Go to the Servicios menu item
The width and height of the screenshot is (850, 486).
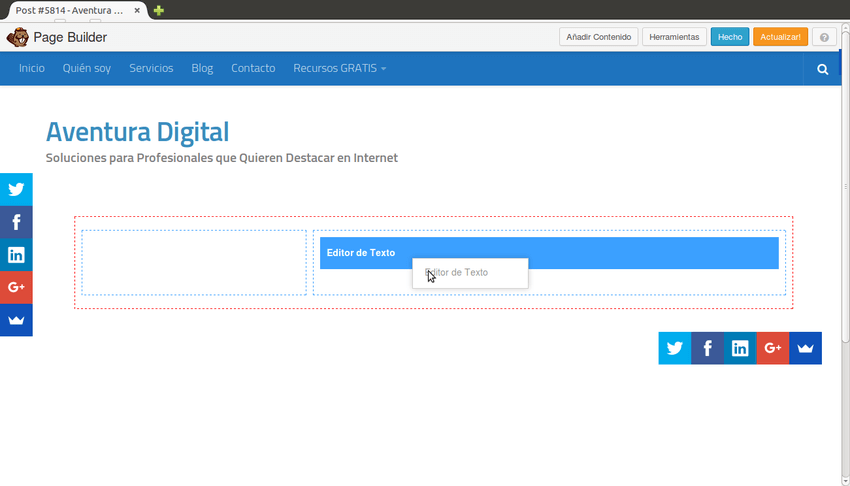(151, 69)
